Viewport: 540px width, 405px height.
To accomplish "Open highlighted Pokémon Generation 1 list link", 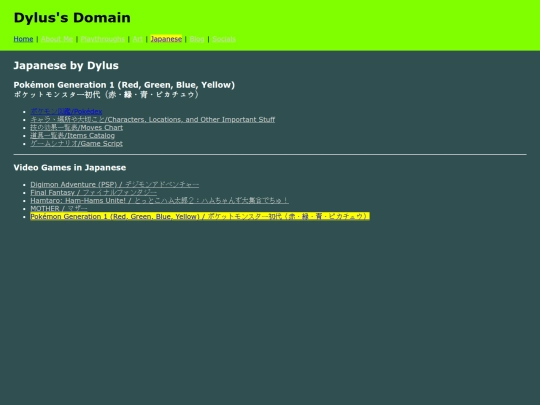I will 200,216.
